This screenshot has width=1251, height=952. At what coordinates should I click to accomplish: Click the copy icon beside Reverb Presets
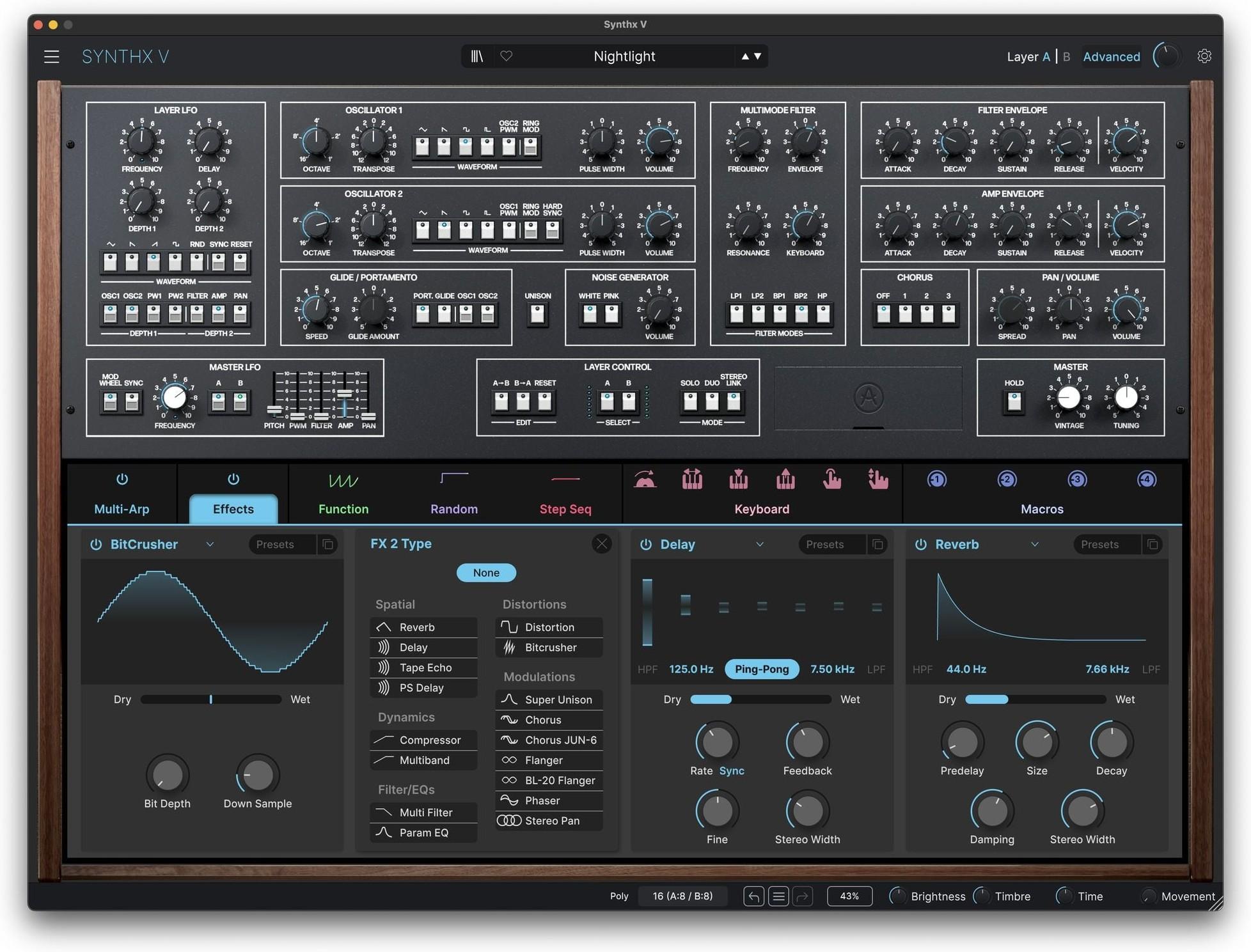pyautogui.click(x=1153, y=544)
